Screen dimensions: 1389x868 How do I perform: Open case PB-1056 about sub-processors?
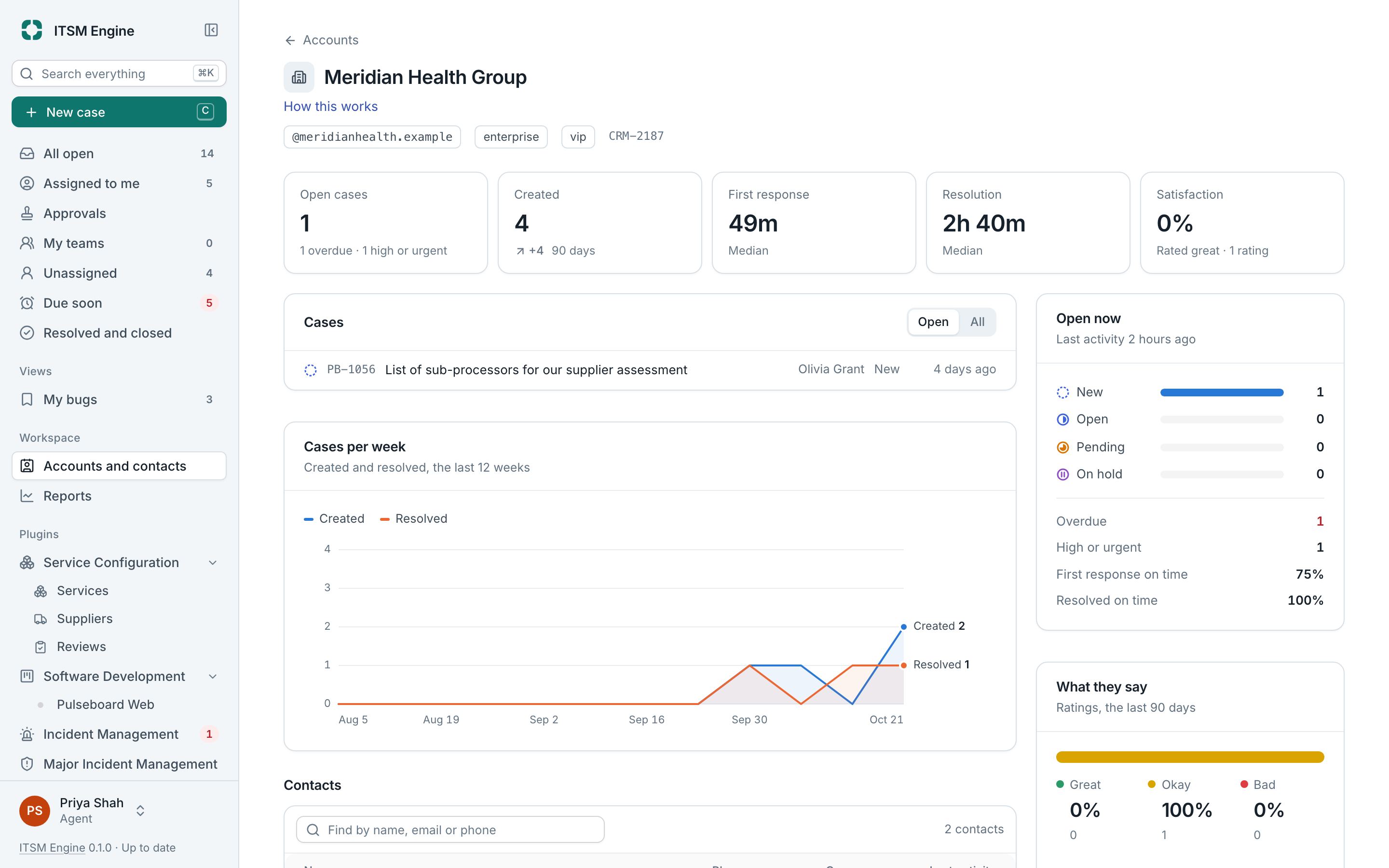[x=650, y=370]
